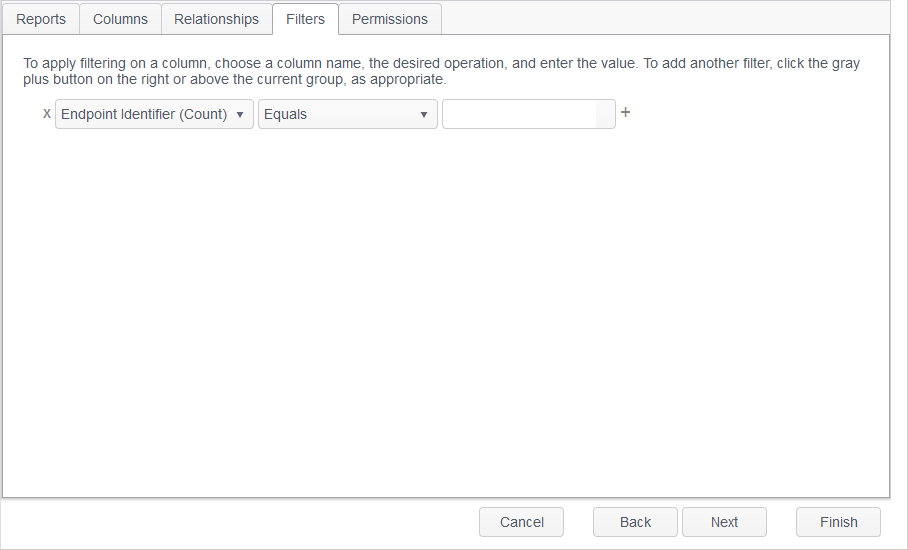The image size is (908, 550).
Task: Go back with the Back button
Action: [x=635, y=522]
